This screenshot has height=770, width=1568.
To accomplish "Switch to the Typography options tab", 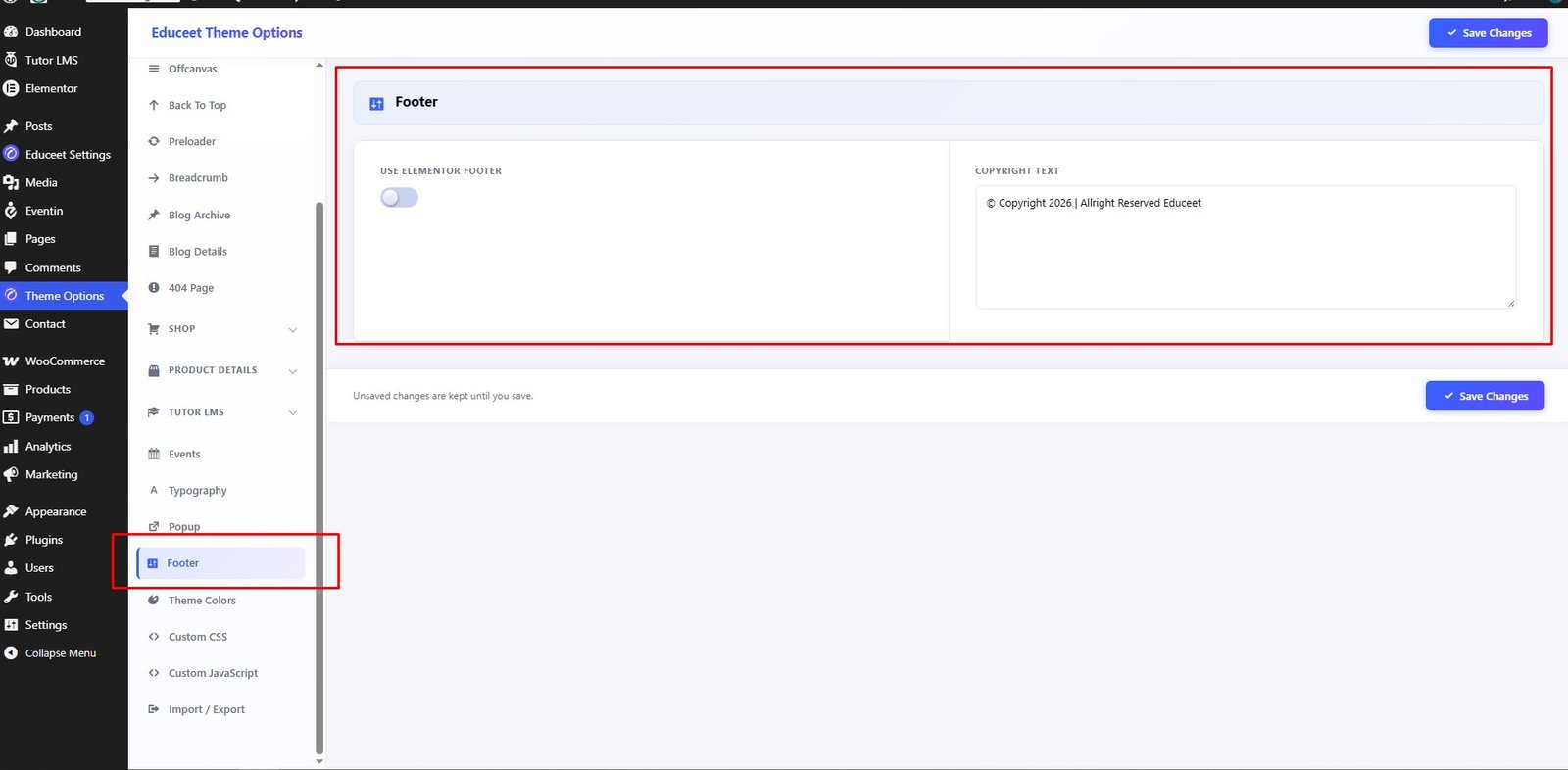I will coord(220,491).
